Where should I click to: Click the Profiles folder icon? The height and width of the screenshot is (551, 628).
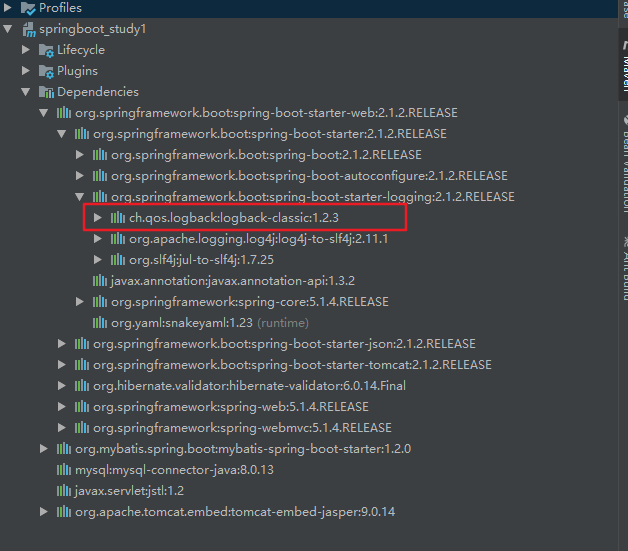pyautogui.click(x=28, y=8)
